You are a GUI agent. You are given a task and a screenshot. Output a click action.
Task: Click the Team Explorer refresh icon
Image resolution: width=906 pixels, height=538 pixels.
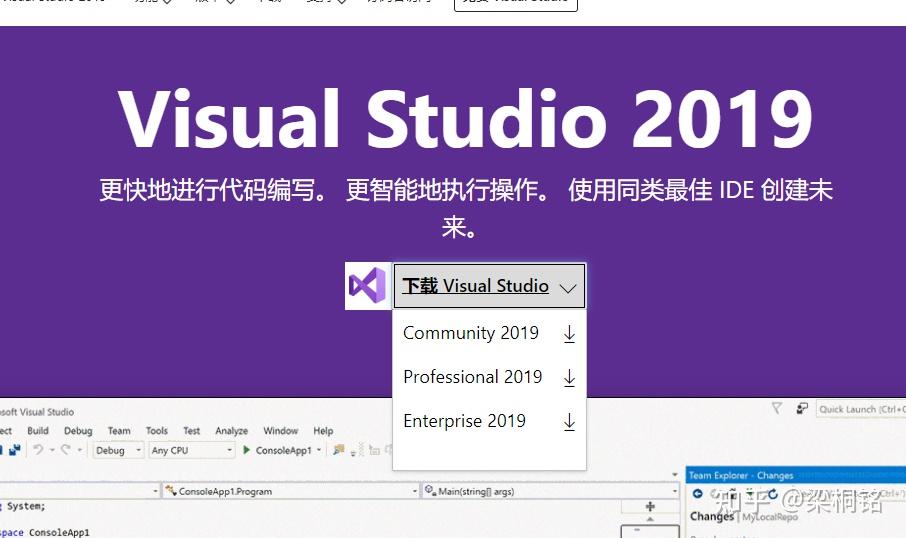point(773,494)
